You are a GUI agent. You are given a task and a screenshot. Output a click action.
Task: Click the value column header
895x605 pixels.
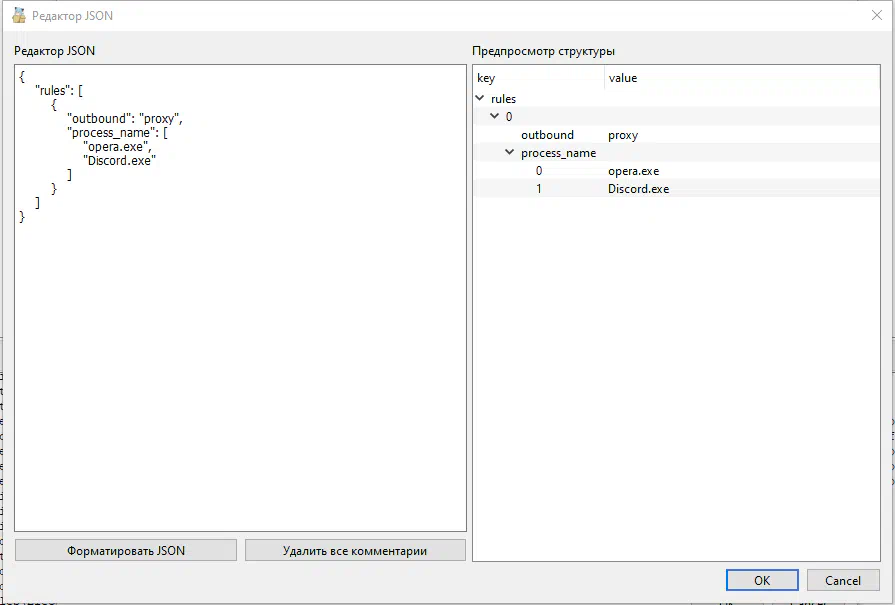point(742,78)
